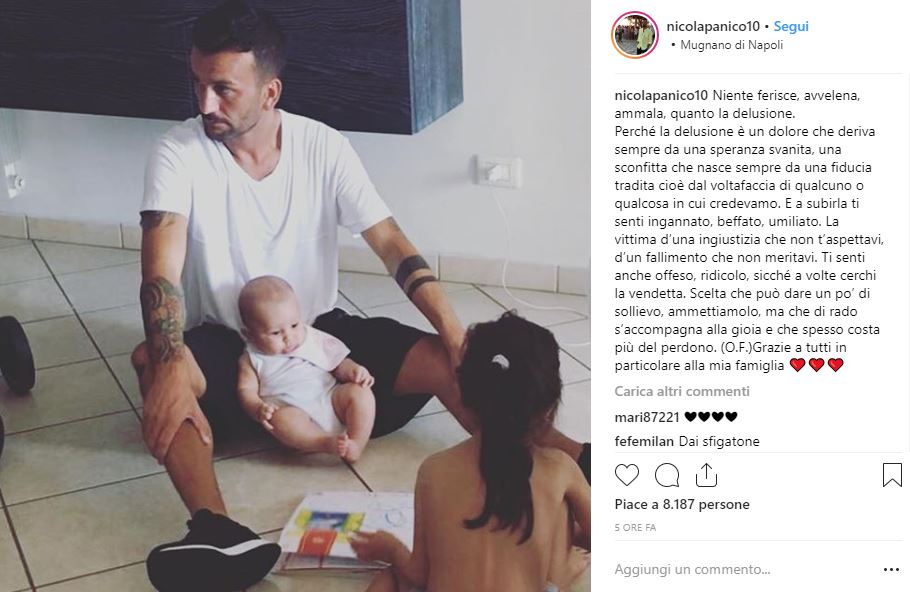This screenshot has height=592, width=910.
Task: Click the Dai sfigatone comment text
Action: click(x=719, y=441)
